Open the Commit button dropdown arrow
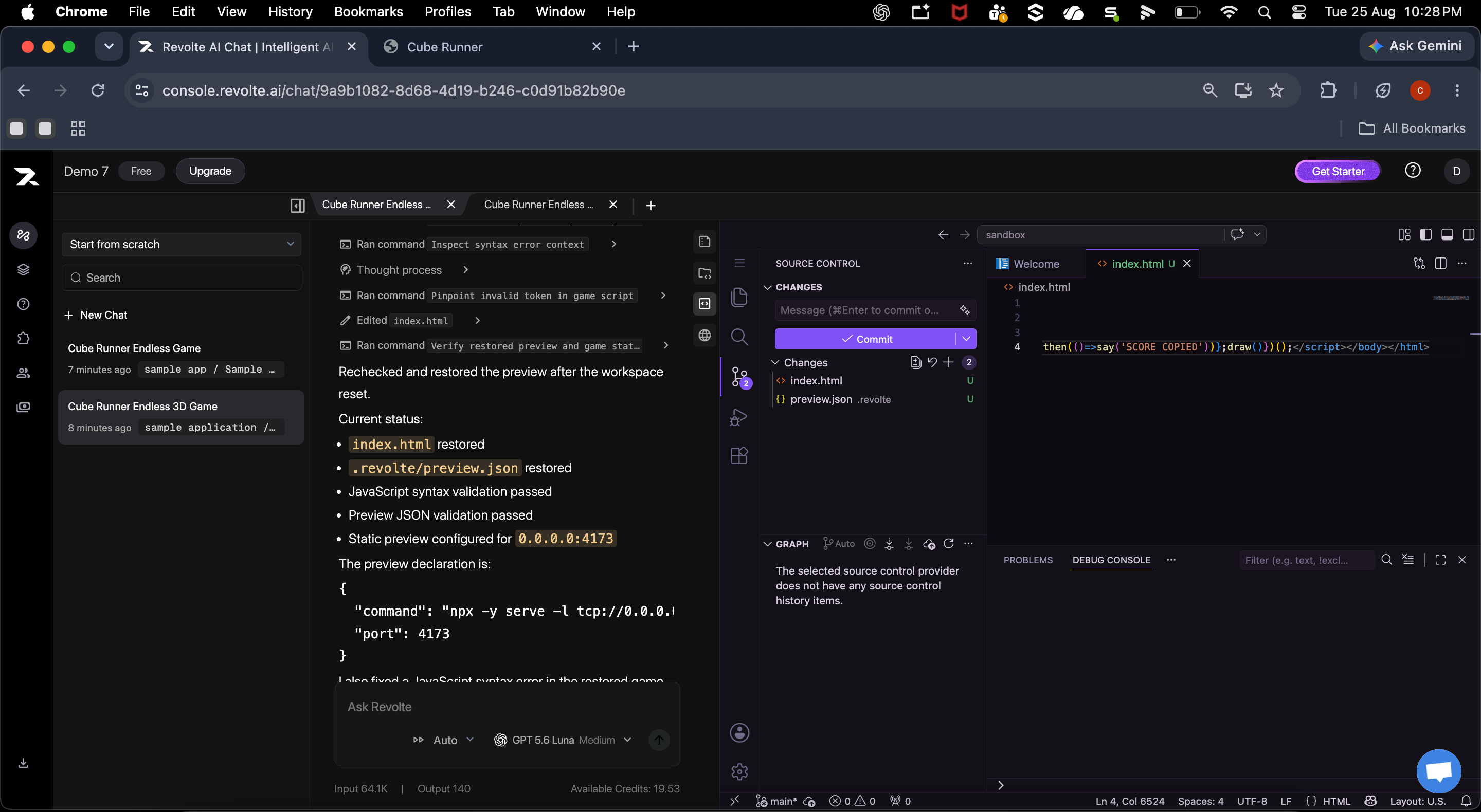 (966, 339)
